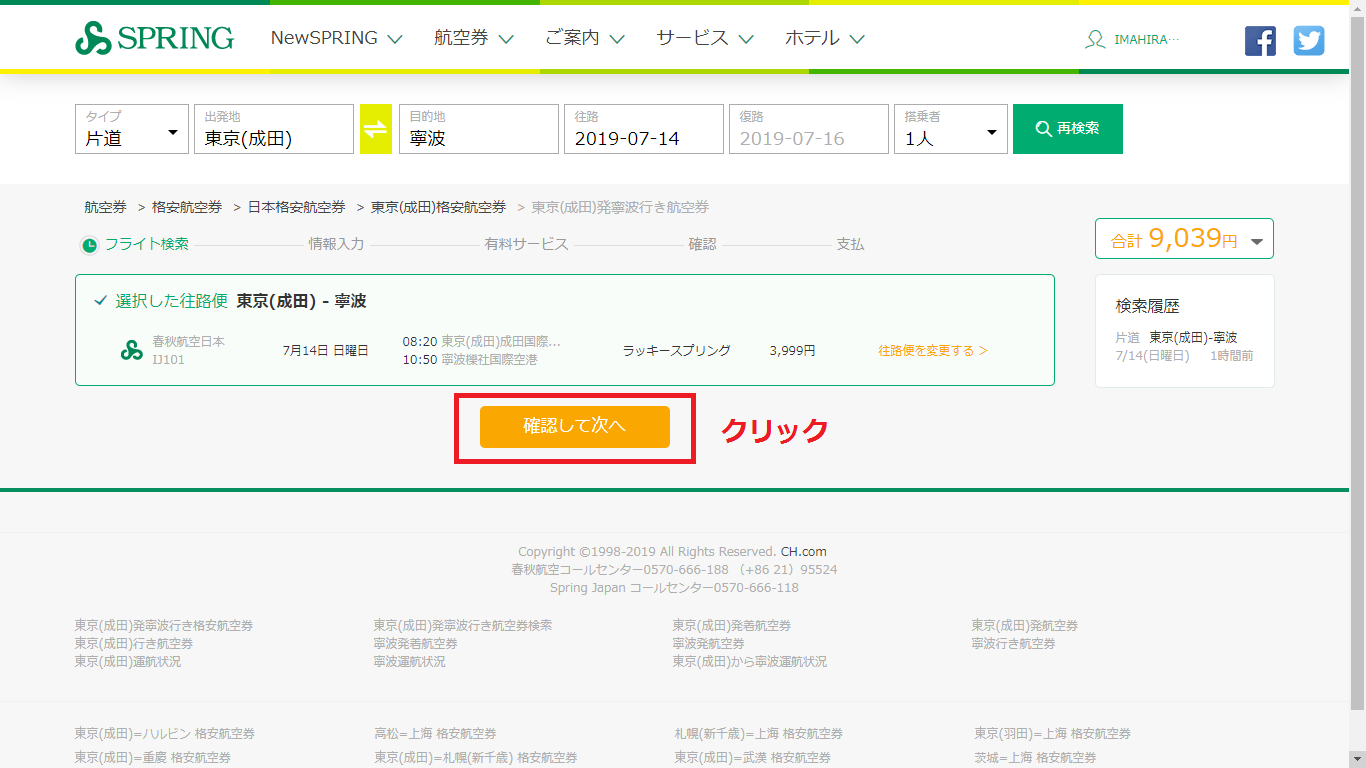Swap origin and destination with arrows icon
This screenshot has height=768, width=1366.
click(x=375, y=129)
